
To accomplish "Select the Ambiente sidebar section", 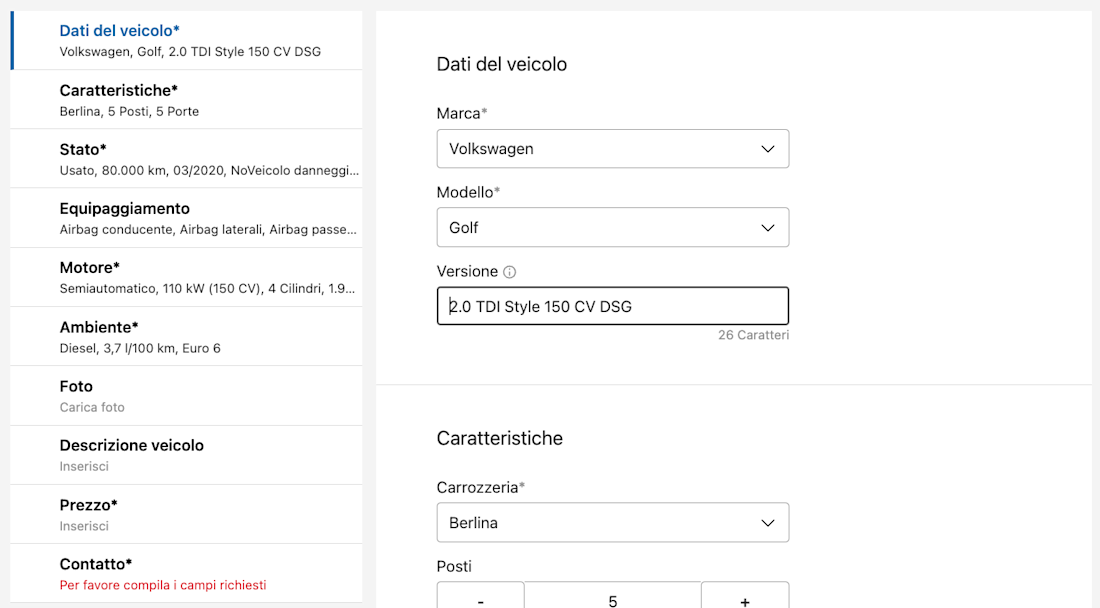I will pyautogui.click(x=187, y=336).
